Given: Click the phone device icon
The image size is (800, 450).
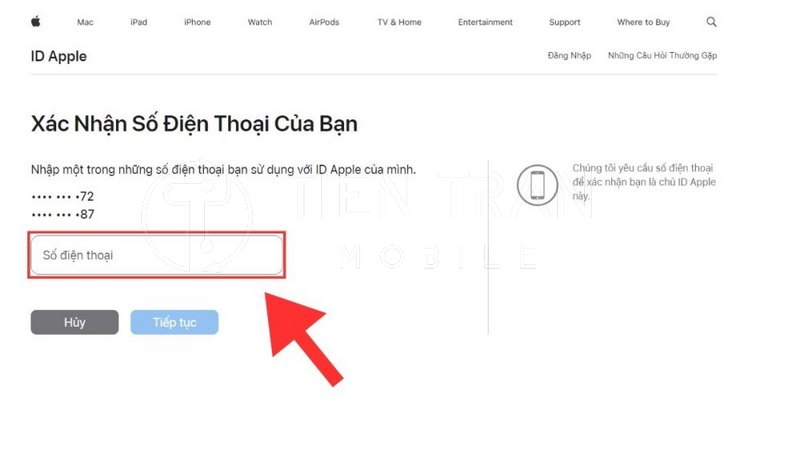Looking at the screenshot, I should 537,185.
